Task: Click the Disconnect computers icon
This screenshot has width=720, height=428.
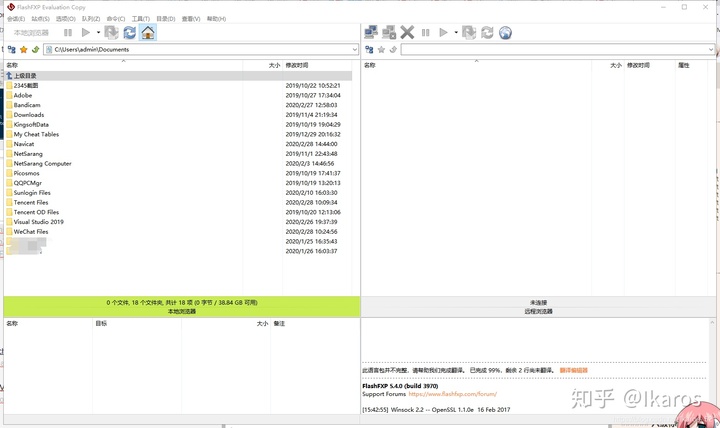Action: [x=389, y=33]
